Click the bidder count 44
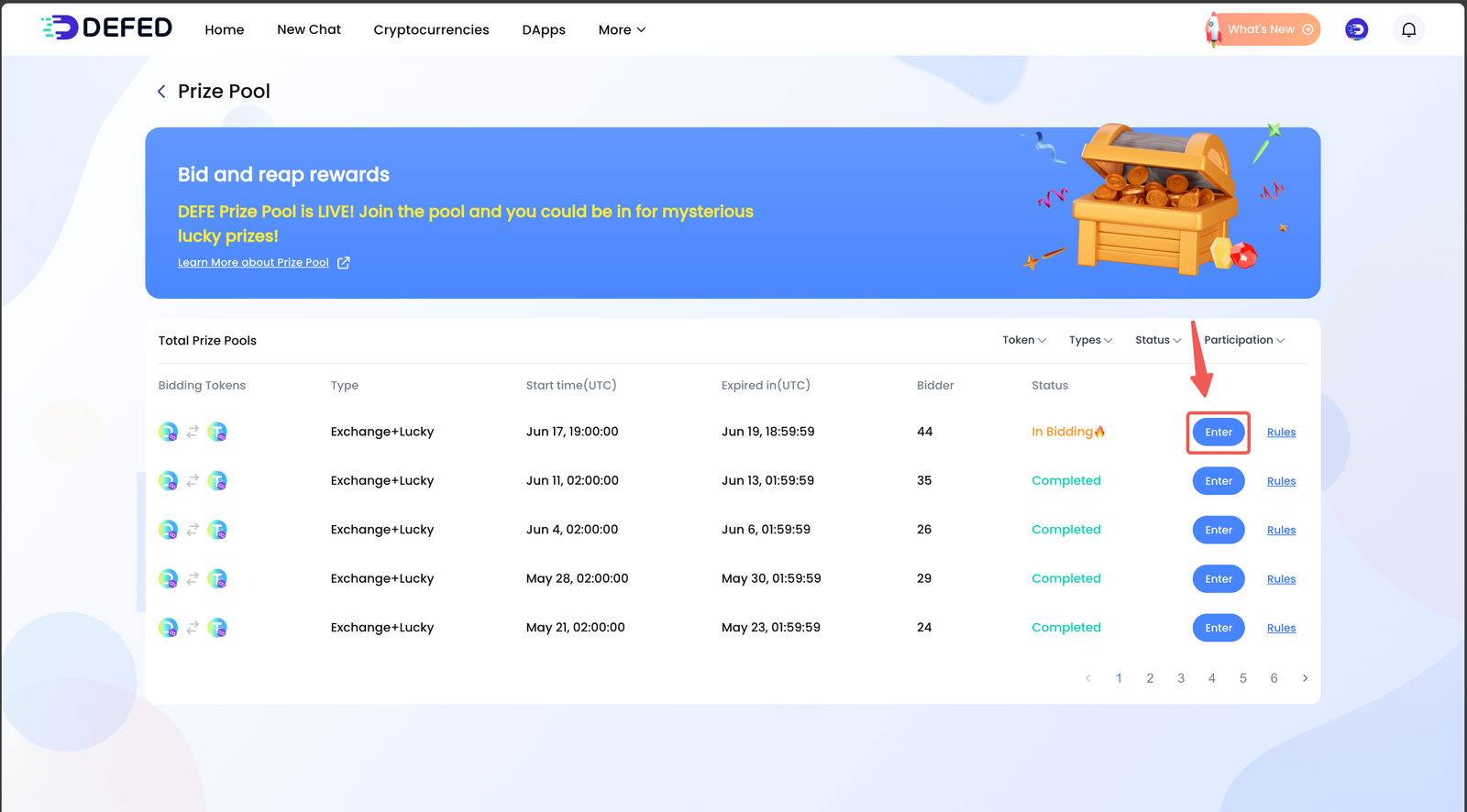This screenshot has width=1467, height=812. pyautogui.click(x=924, y=432)
